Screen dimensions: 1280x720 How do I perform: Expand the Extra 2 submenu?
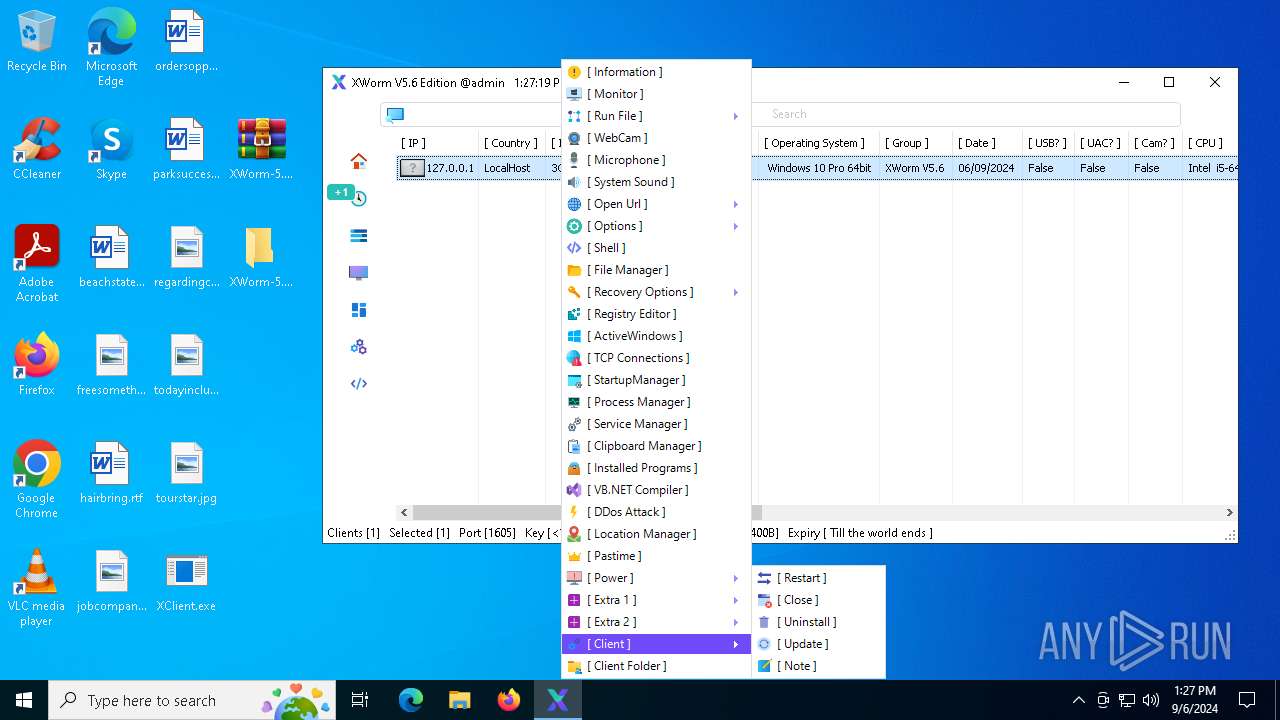pos(656,622)
